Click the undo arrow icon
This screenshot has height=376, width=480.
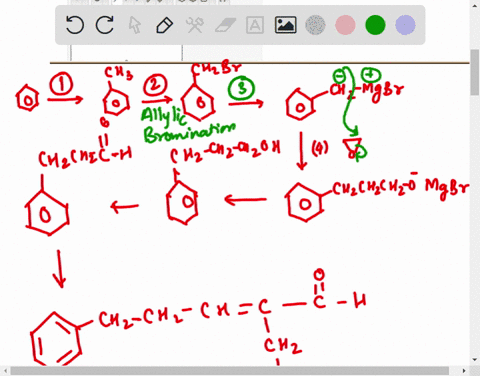click(x=75, y=25)
